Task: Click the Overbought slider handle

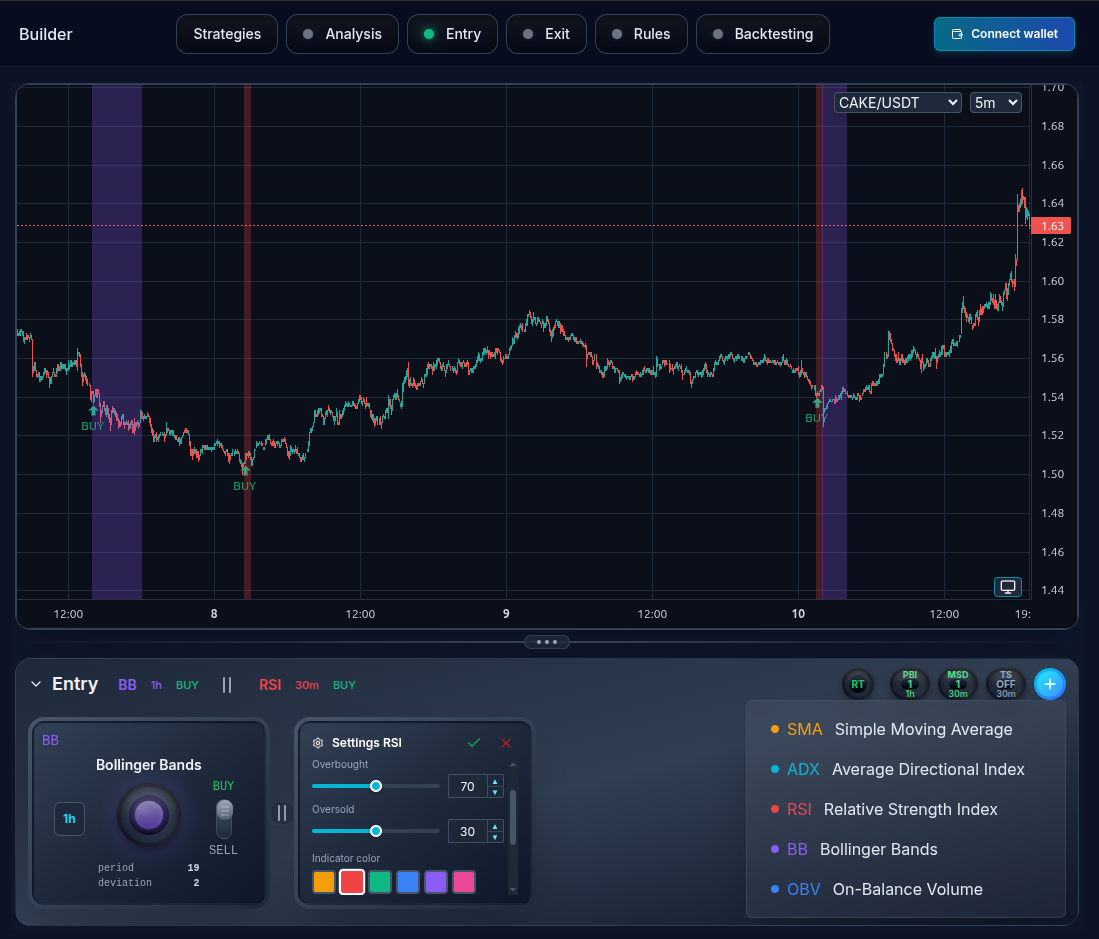Action: pyautogui.click(x=376, y=786)
